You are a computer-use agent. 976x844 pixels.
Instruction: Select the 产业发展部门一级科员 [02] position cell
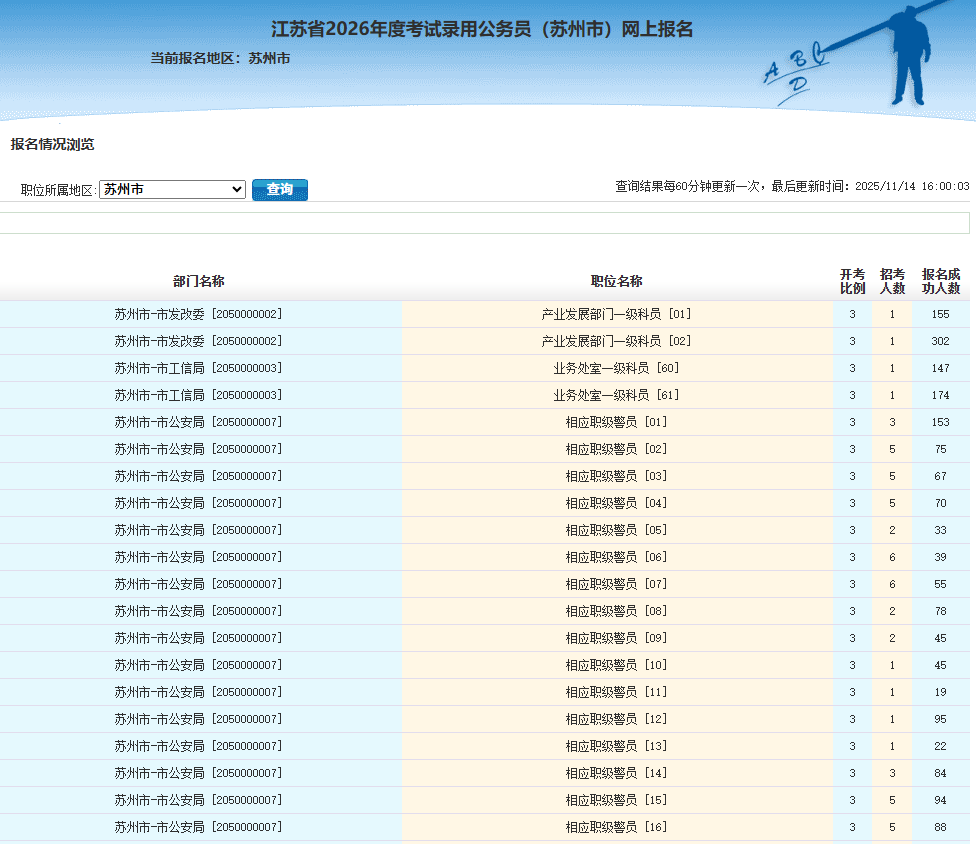click(x=616, y=341)
